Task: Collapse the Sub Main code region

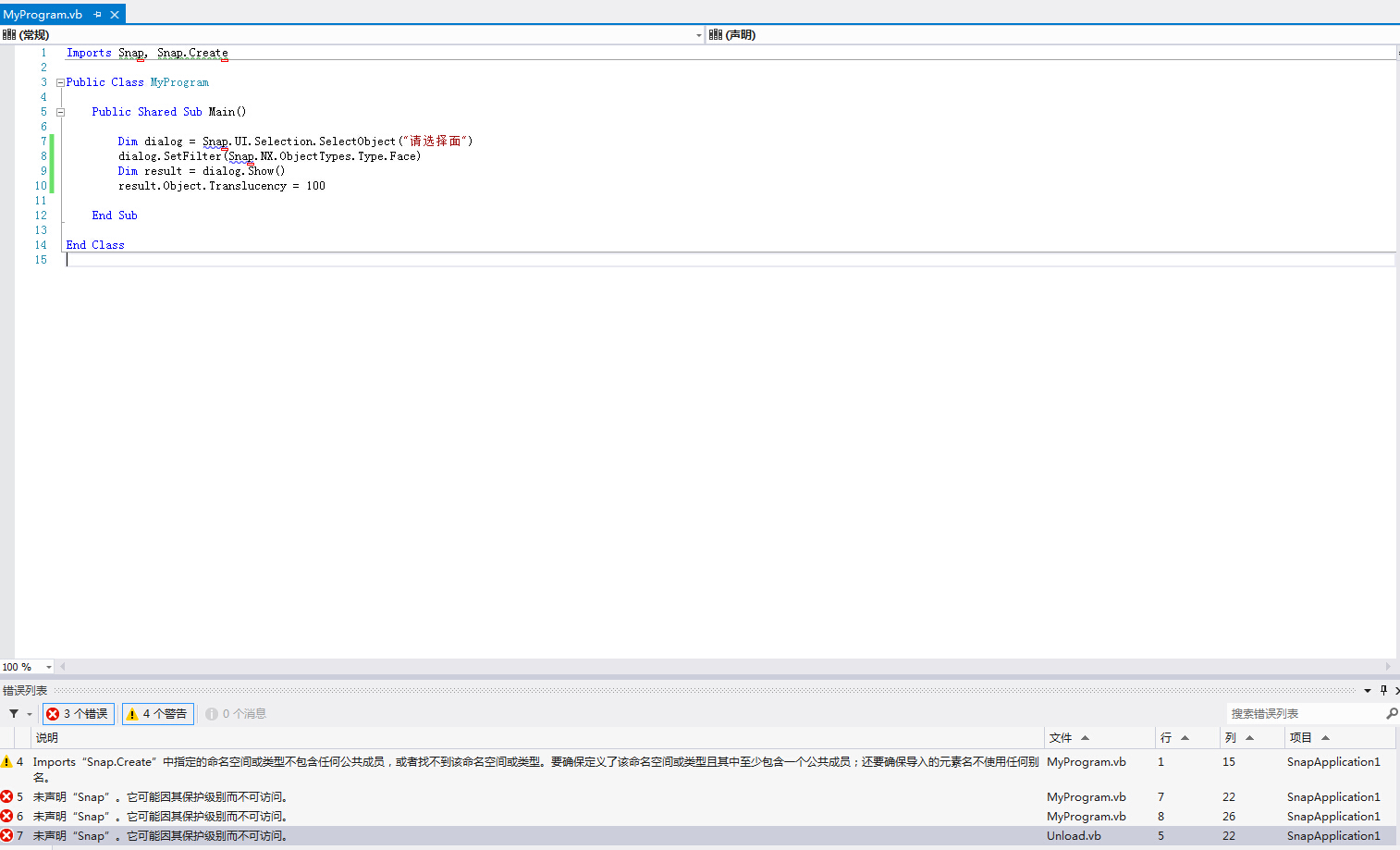Action: (x=60, y=112)
